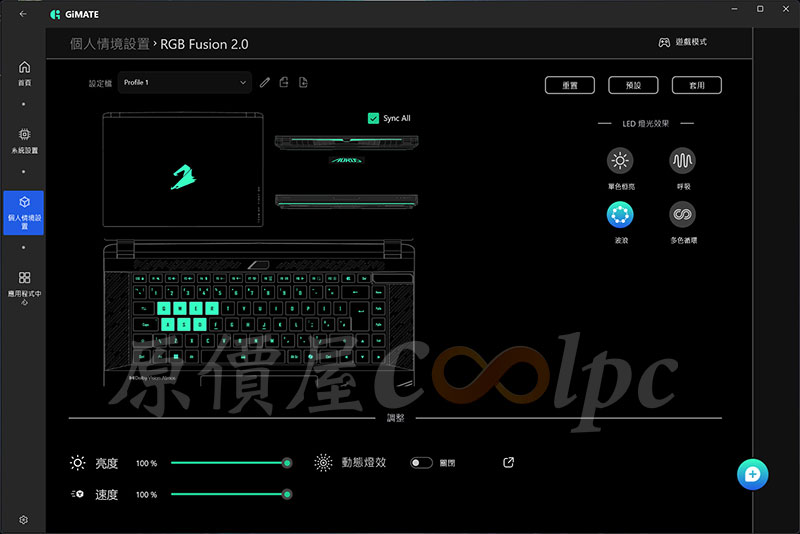The image size is (800, 534).
Task: Expand the Profile 1 dropdown
Action: click(x=184, y=83)
